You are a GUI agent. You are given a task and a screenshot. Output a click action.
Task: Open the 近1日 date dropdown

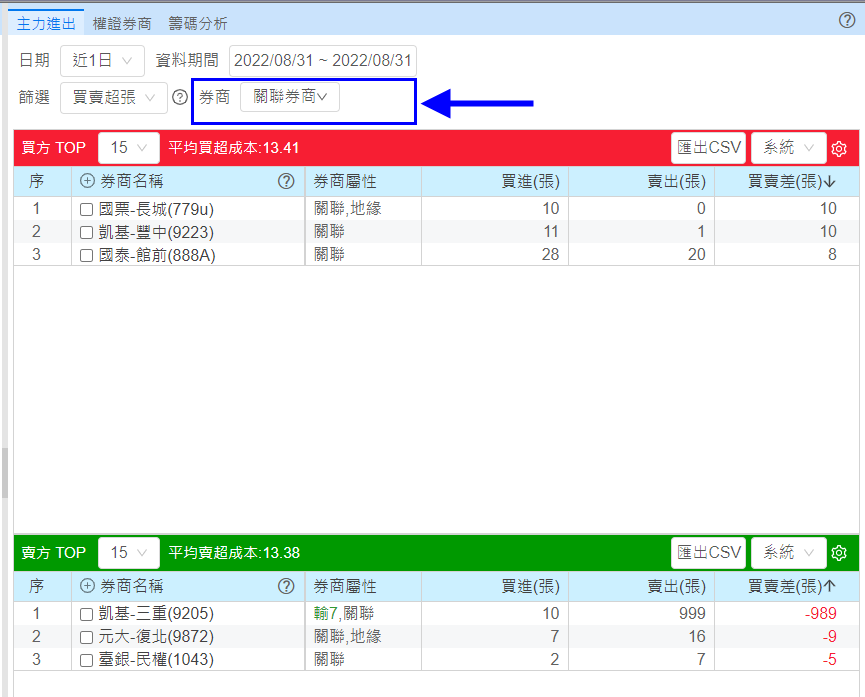(x=102, y=60)
